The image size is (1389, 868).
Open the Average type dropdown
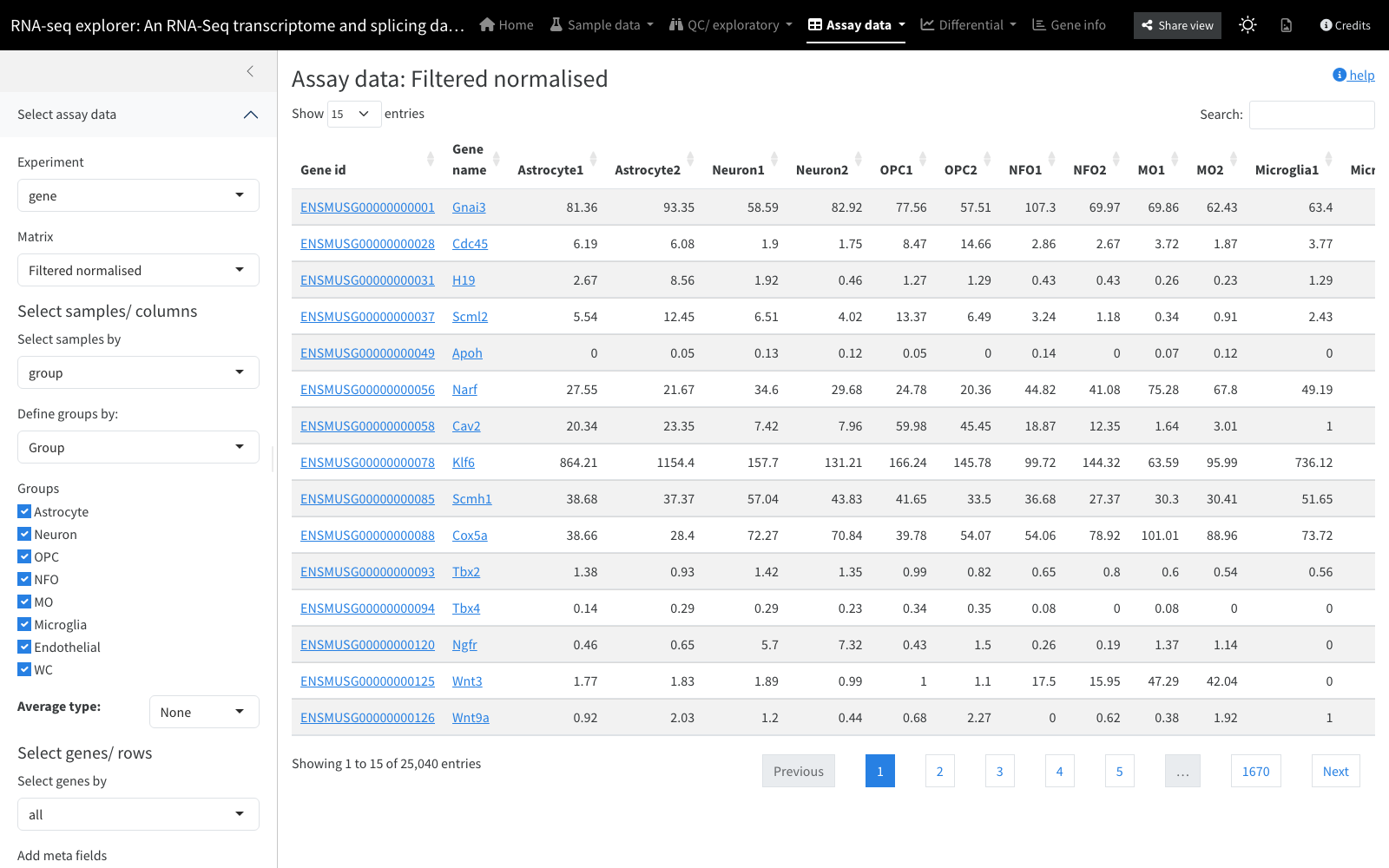(204, 712)
